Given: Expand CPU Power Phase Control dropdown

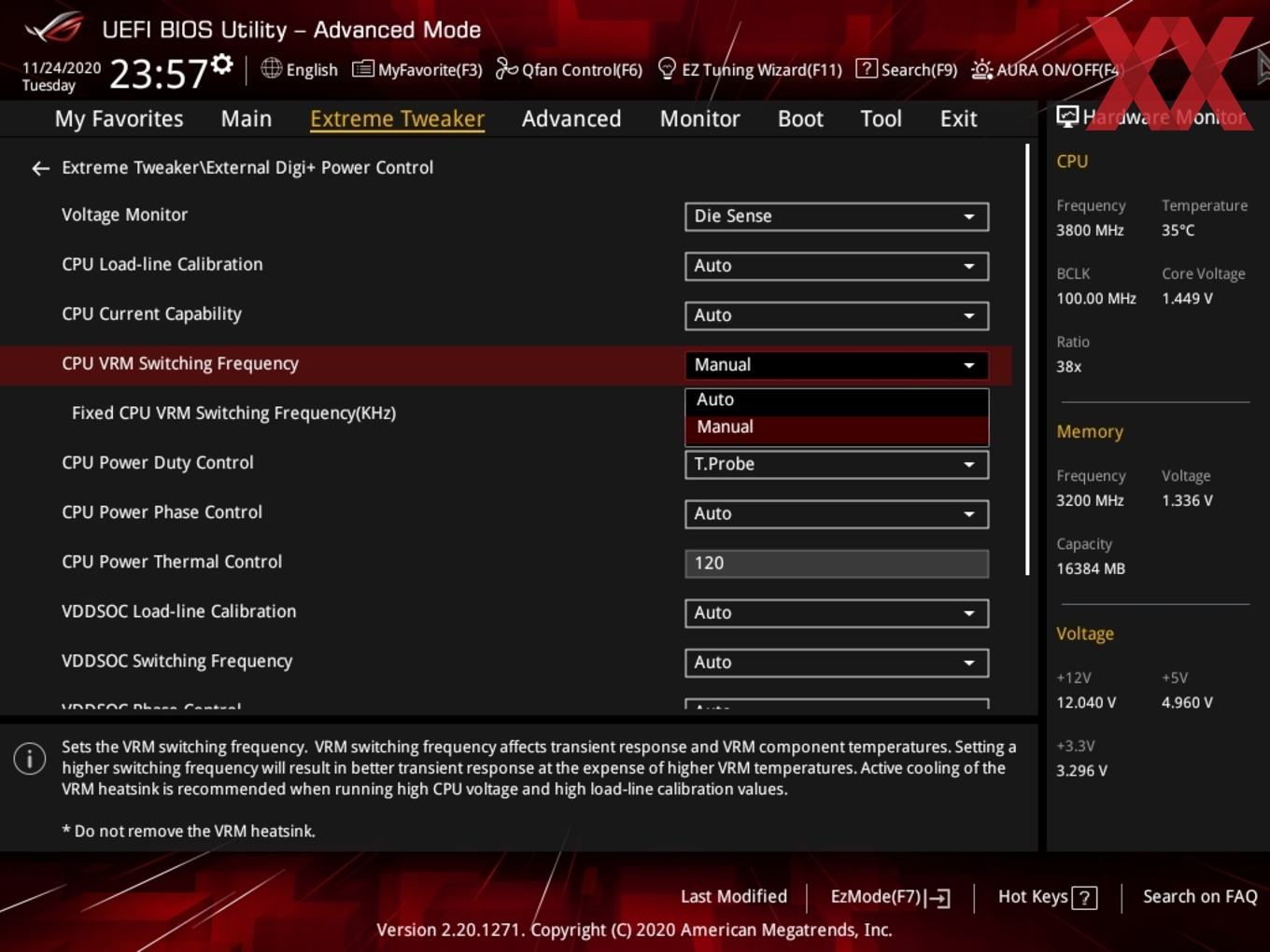Looking at the screenshot, I should [x=836, y=513].
